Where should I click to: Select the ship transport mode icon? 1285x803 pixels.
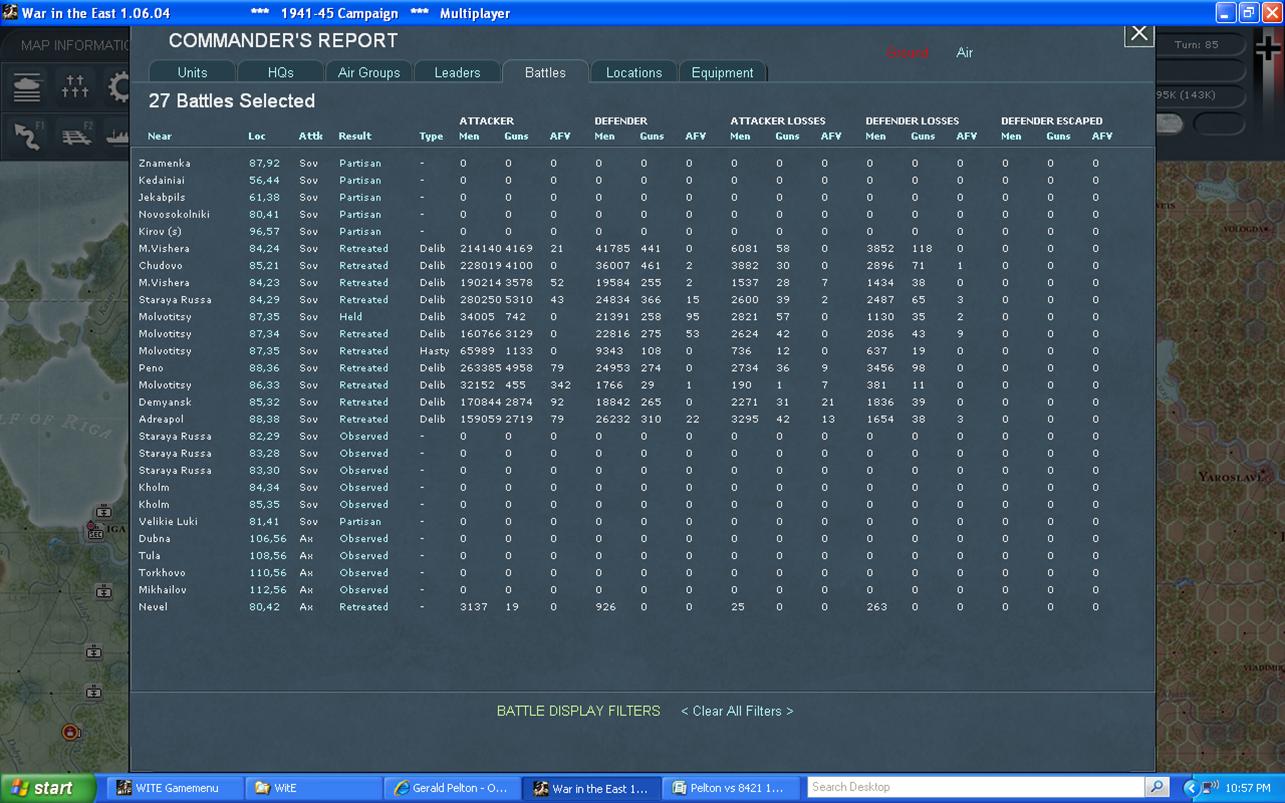click(118, 136)
